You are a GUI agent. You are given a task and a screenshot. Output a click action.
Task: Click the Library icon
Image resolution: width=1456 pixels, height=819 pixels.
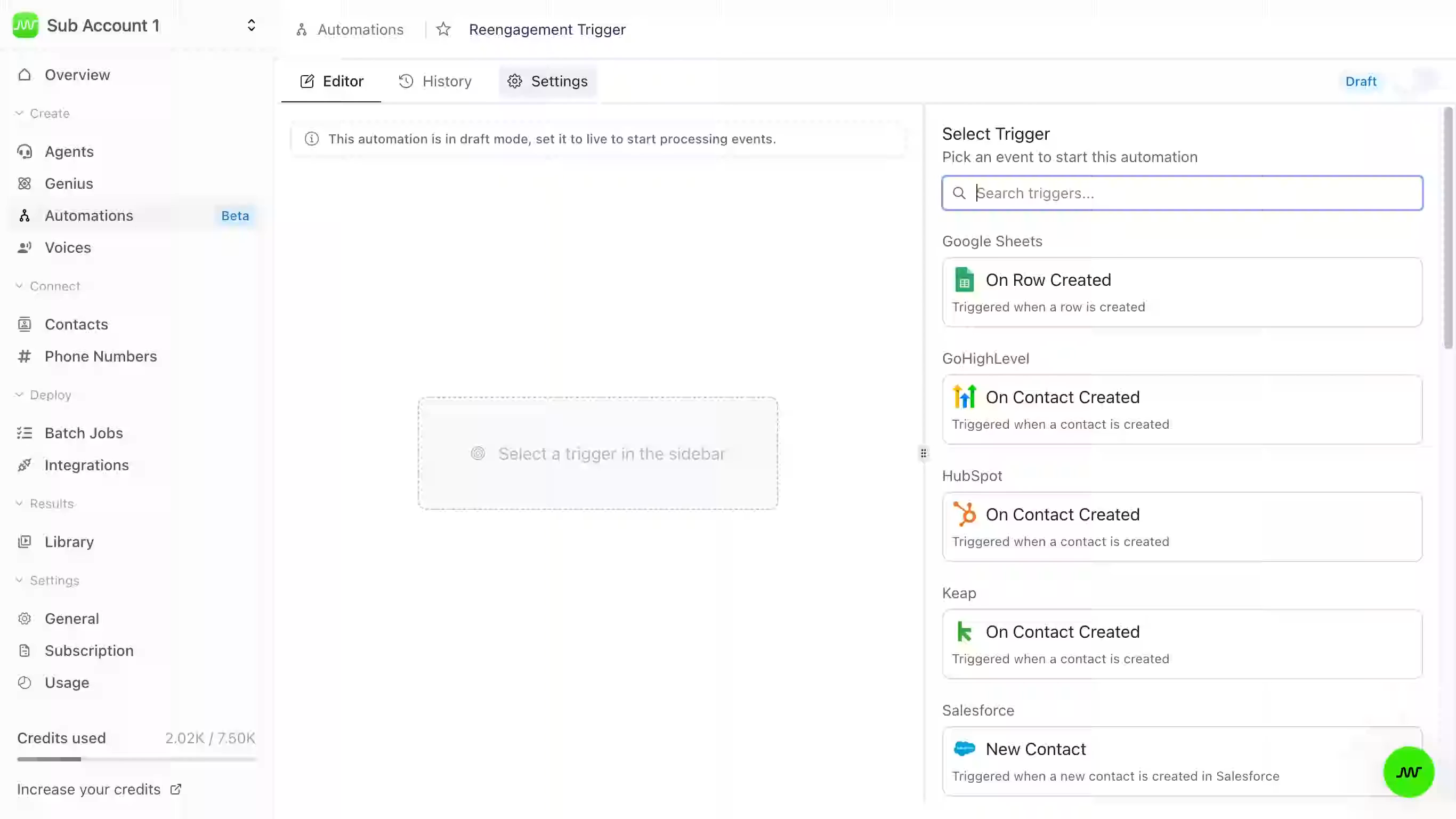25,541
